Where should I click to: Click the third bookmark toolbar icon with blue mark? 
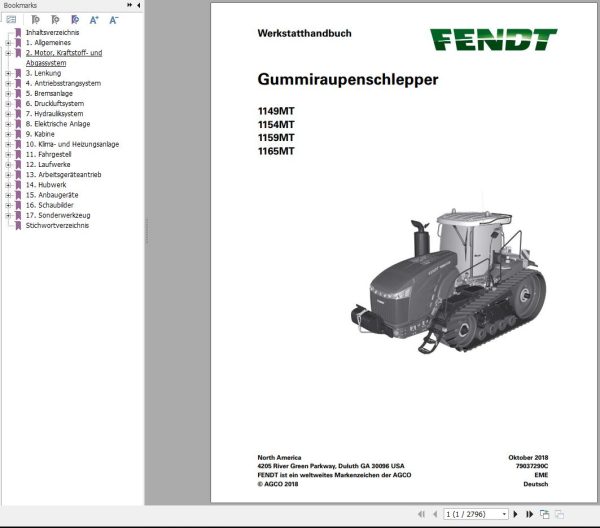[75, 20]
